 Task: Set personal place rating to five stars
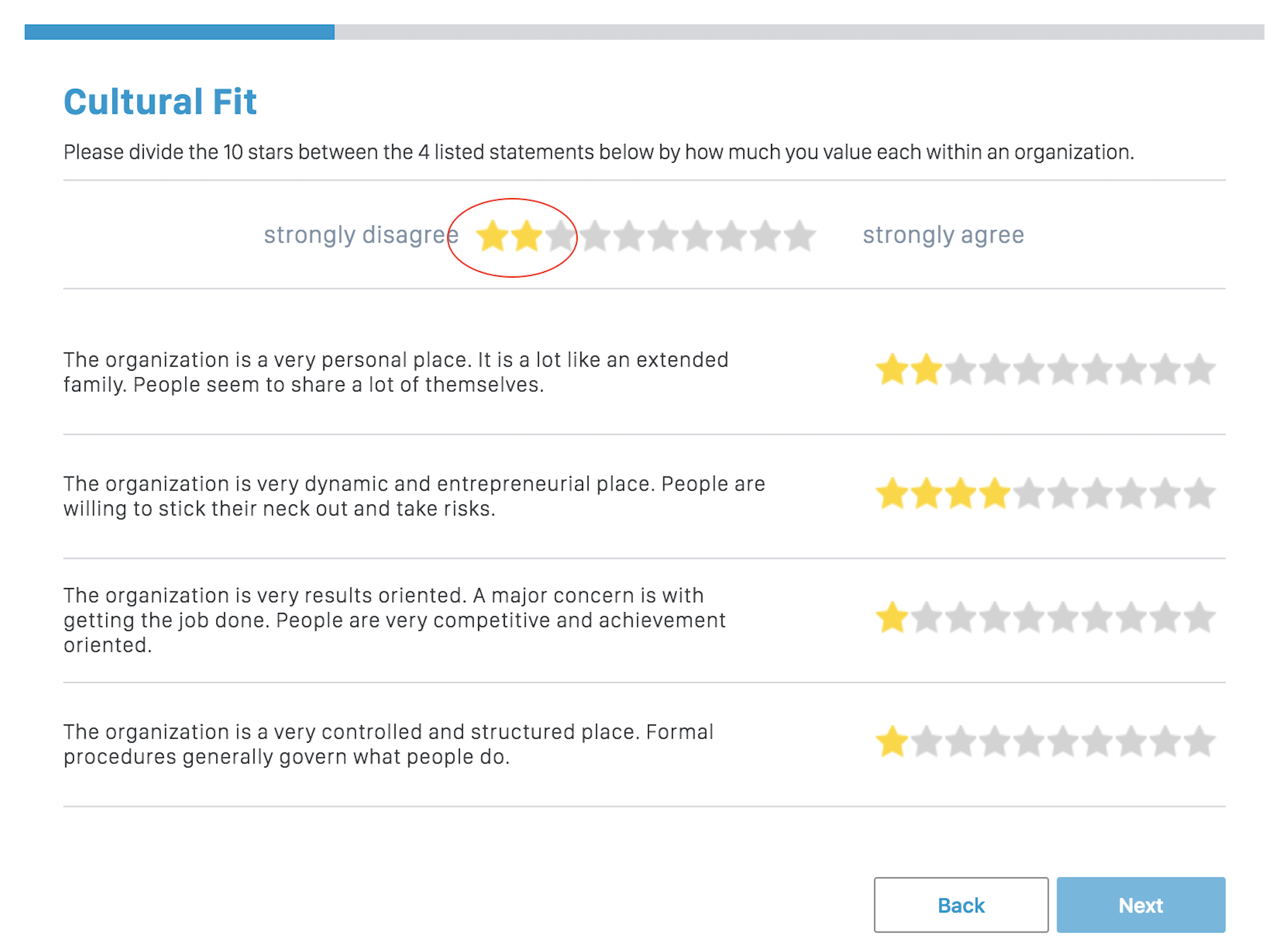1029,369
